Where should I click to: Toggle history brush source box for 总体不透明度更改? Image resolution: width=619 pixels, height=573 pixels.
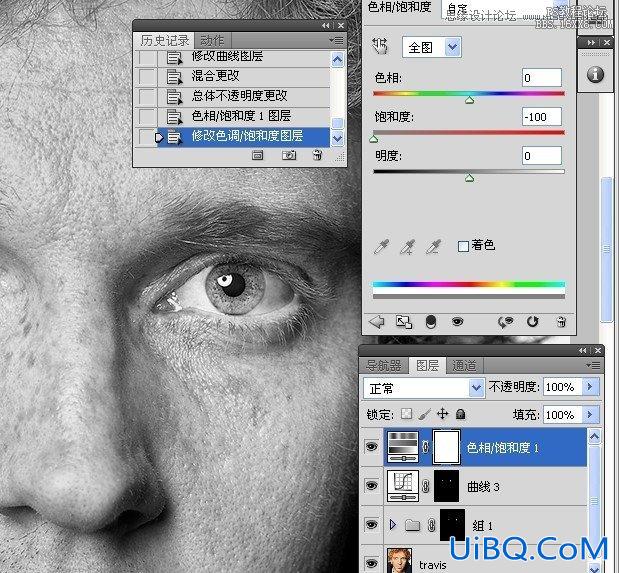pyautogui.click(x=147, y=96)
